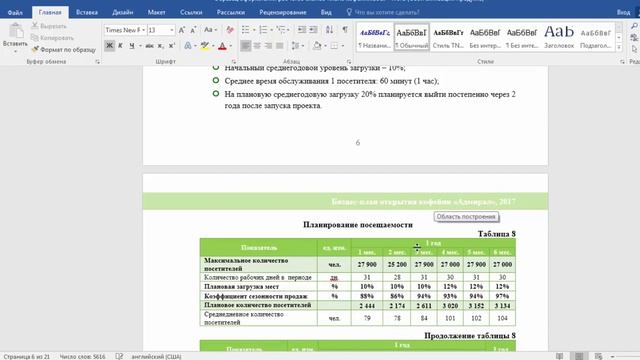Apply multilevel list formatting

[280, 30]
